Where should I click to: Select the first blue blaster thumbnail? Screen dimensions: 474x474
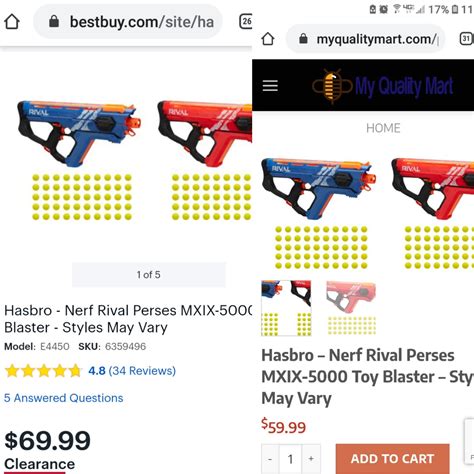point(286,308)
